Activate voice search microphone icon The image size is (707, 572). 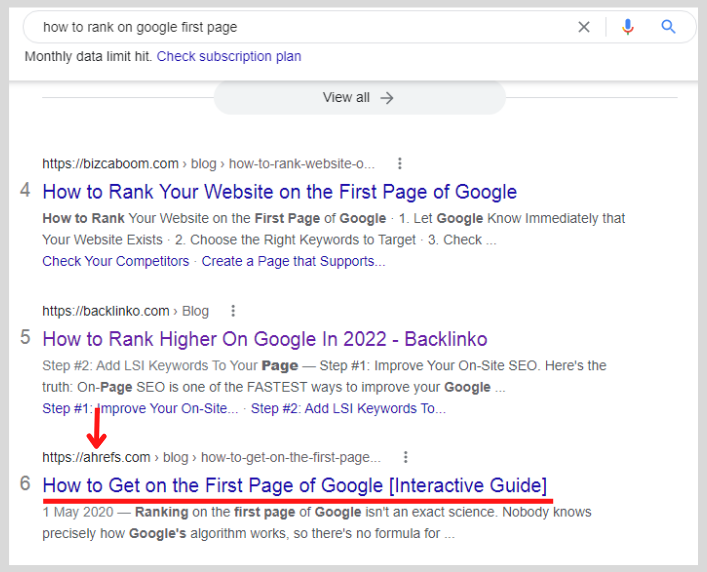coord(628,27)
